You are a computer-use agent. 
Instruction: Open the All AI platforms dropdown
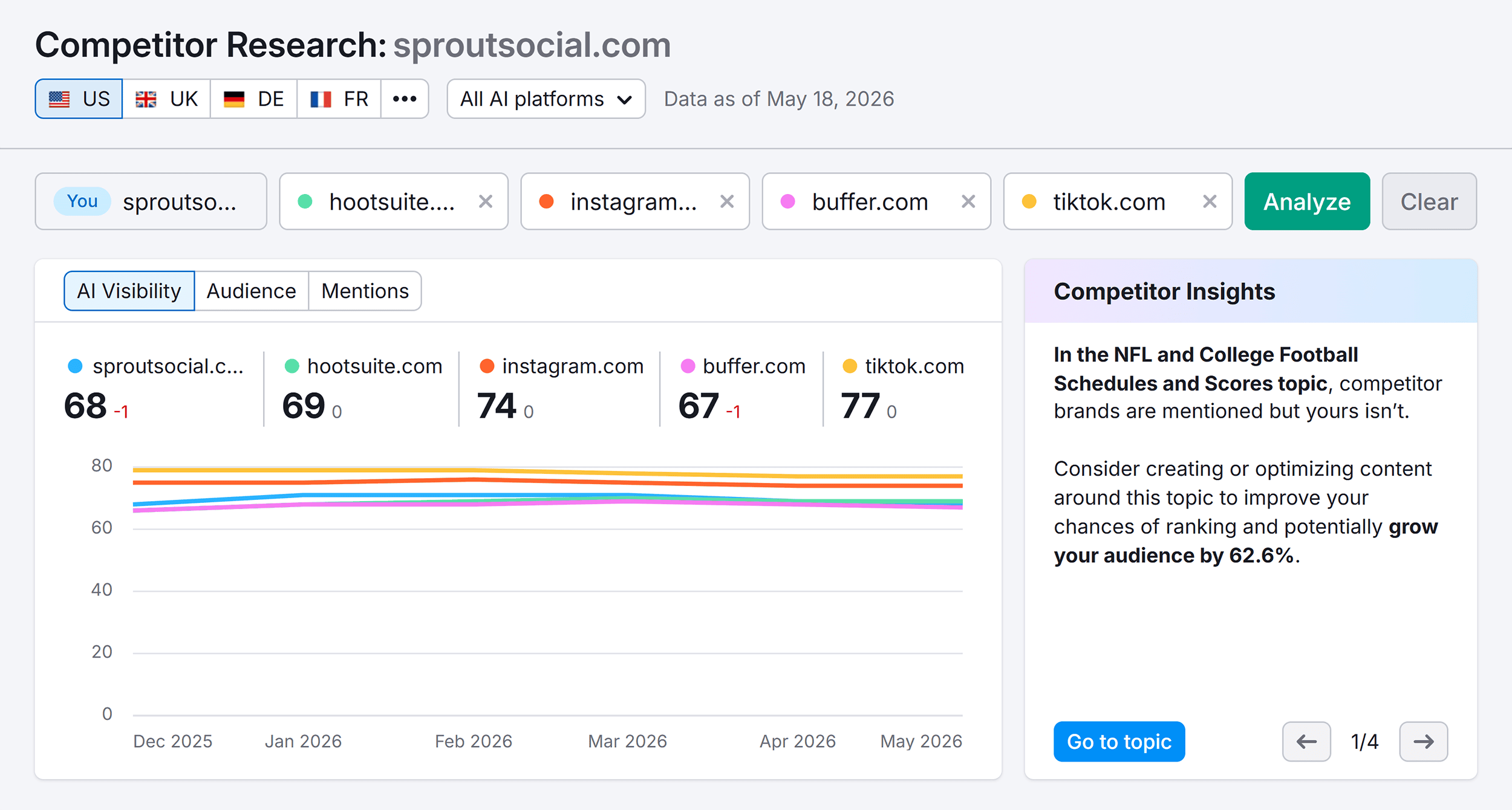546,99
